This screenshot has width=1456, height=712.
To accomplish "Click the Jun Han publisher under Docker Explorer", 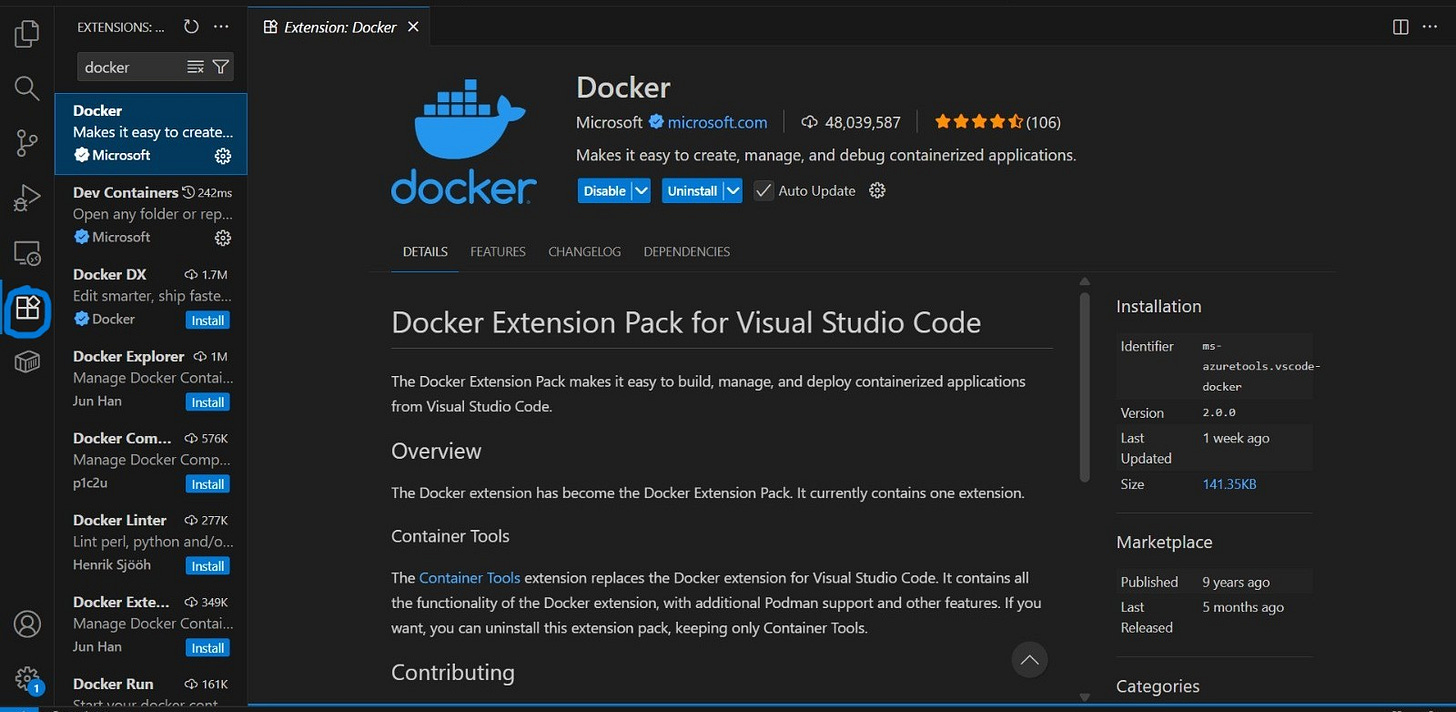I will click(x=97, y=401).
